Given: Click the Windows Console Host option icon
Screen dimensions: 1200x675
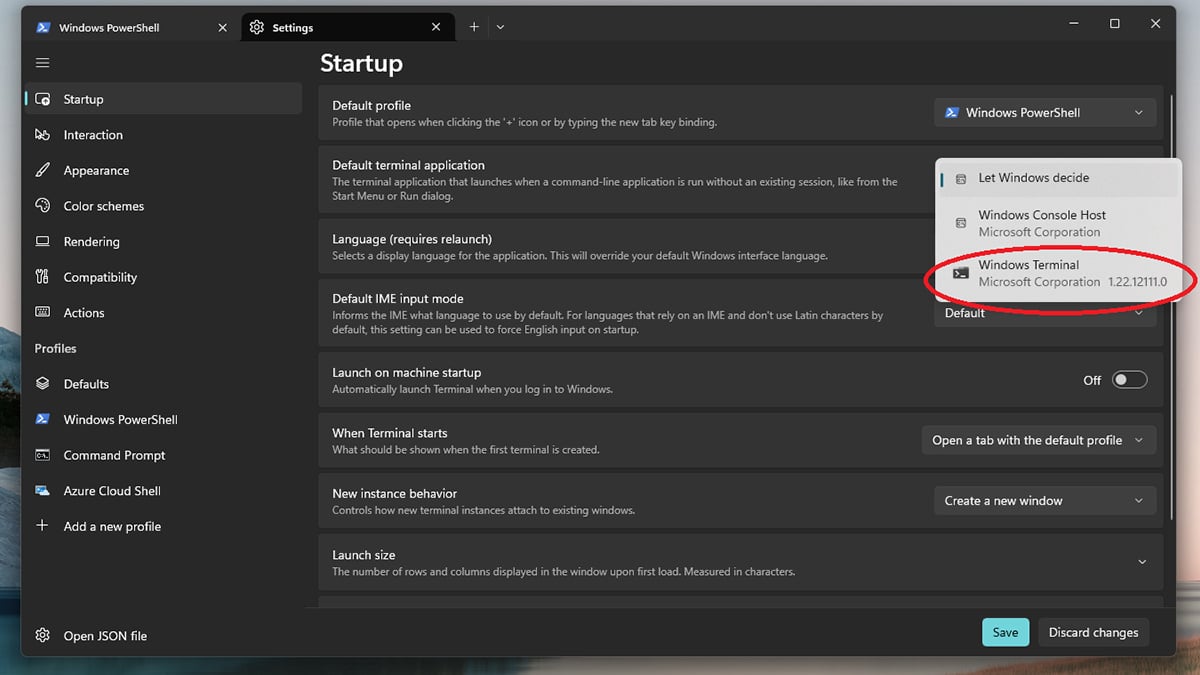Looking at the screenshot, I should tap(961, 223).
